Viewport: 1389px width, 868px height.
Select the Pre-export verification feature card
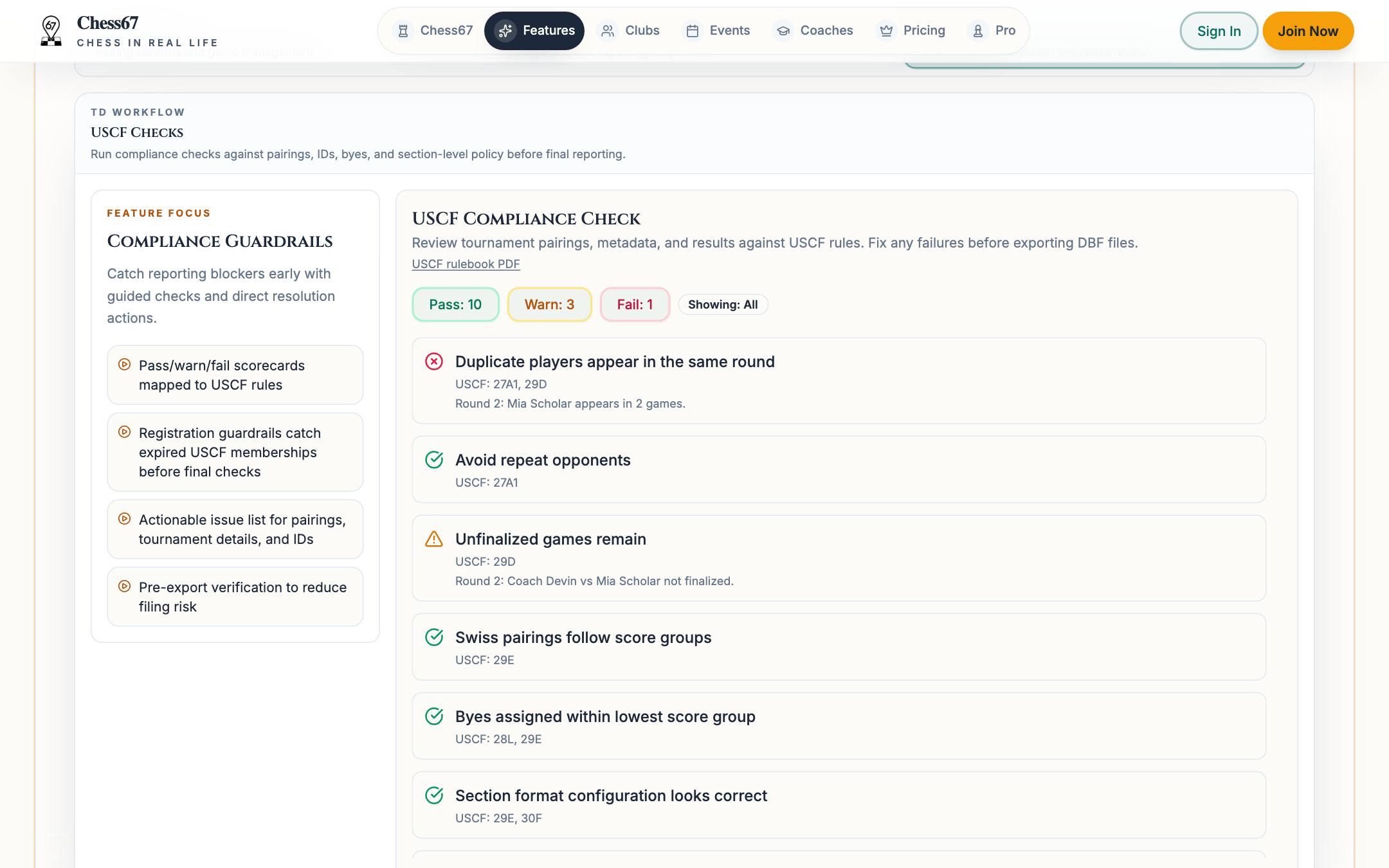pyautogui.click(x=235, y=597)
